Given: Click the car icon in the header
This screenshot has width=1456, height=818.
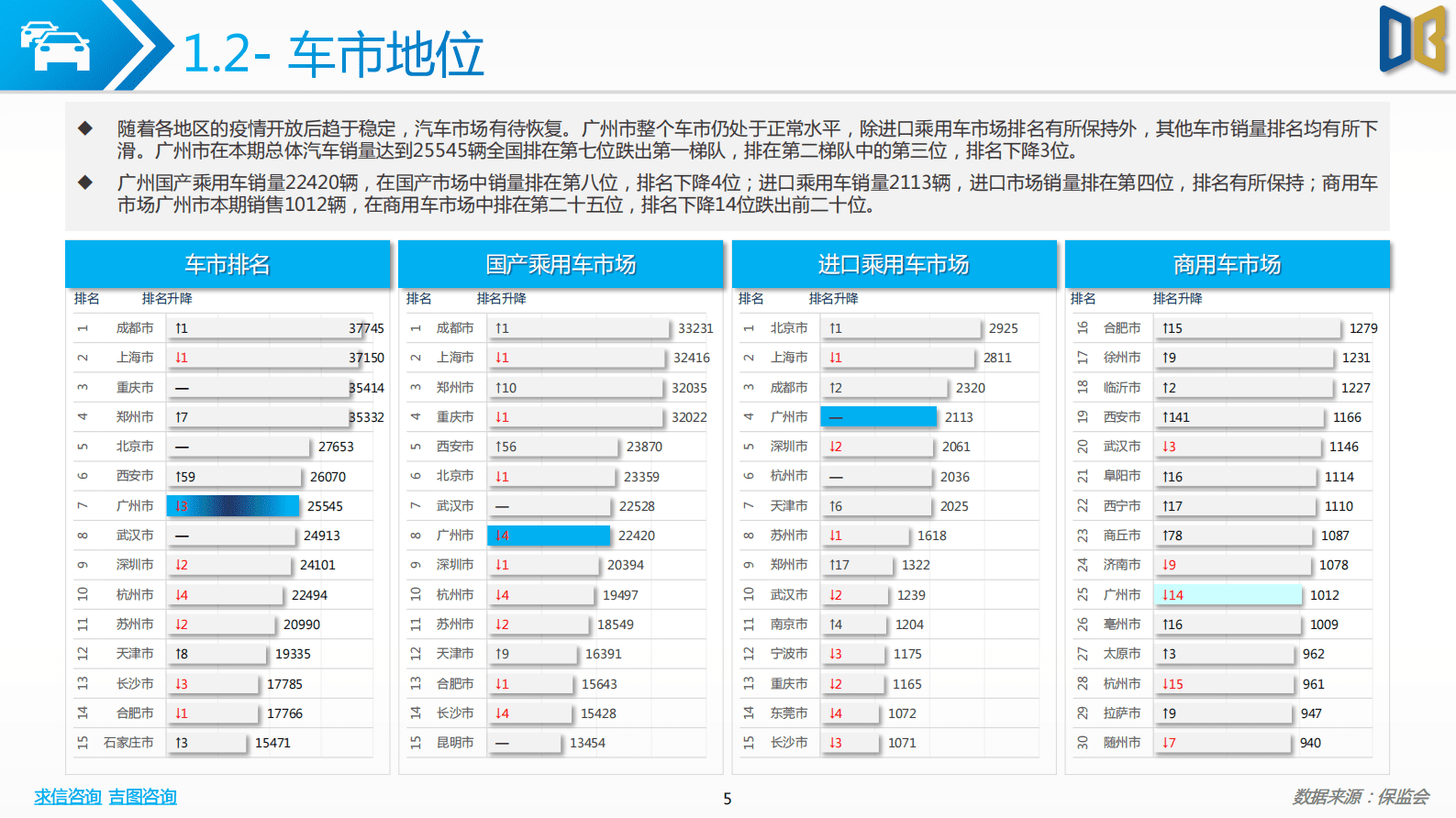Looking at the screenshot, I should pyautogui.click(x=55, y=46).
